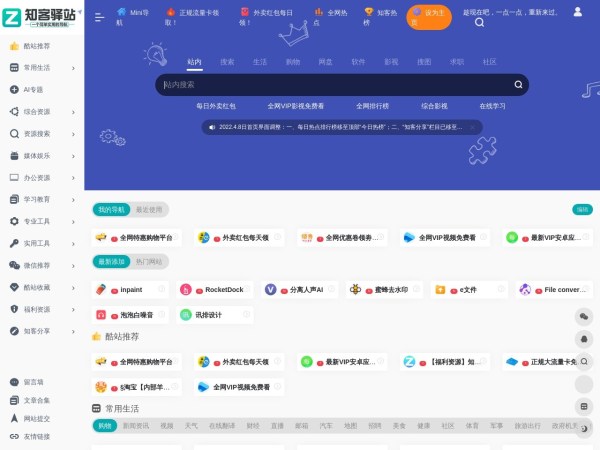The width and height of the screenshot is (600, 450).
Task: Select the 影视 search tab
Action: pyautogui.click(x=390, y=62)
